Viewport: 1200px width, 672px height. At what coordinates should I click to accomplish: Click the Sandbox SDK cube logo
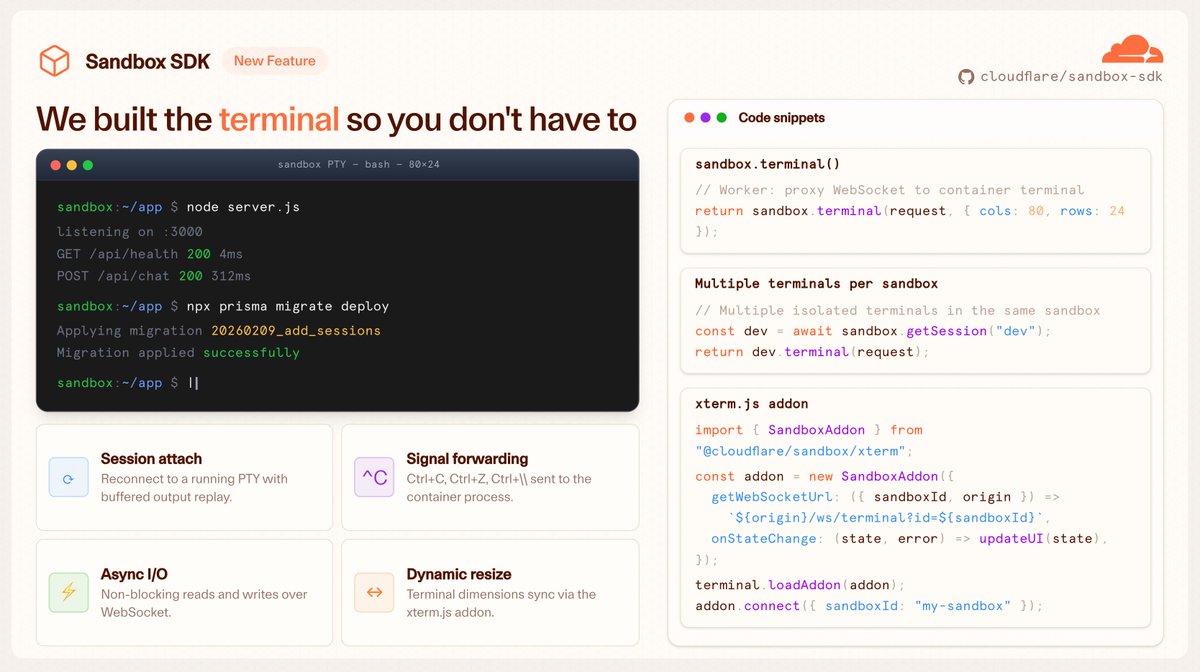54,61
